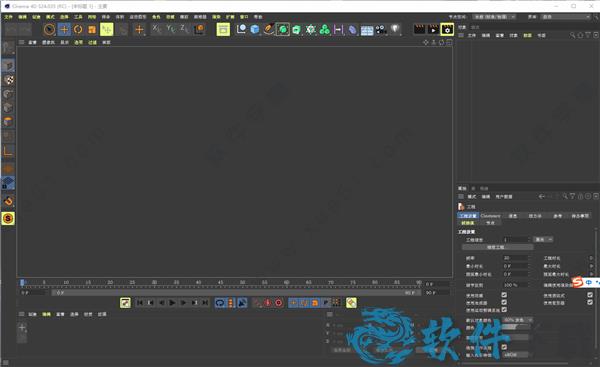The width and height of the screenshot is (600, 367).
Task: Open the default object color dropdown
Action: tap(517, 320)
